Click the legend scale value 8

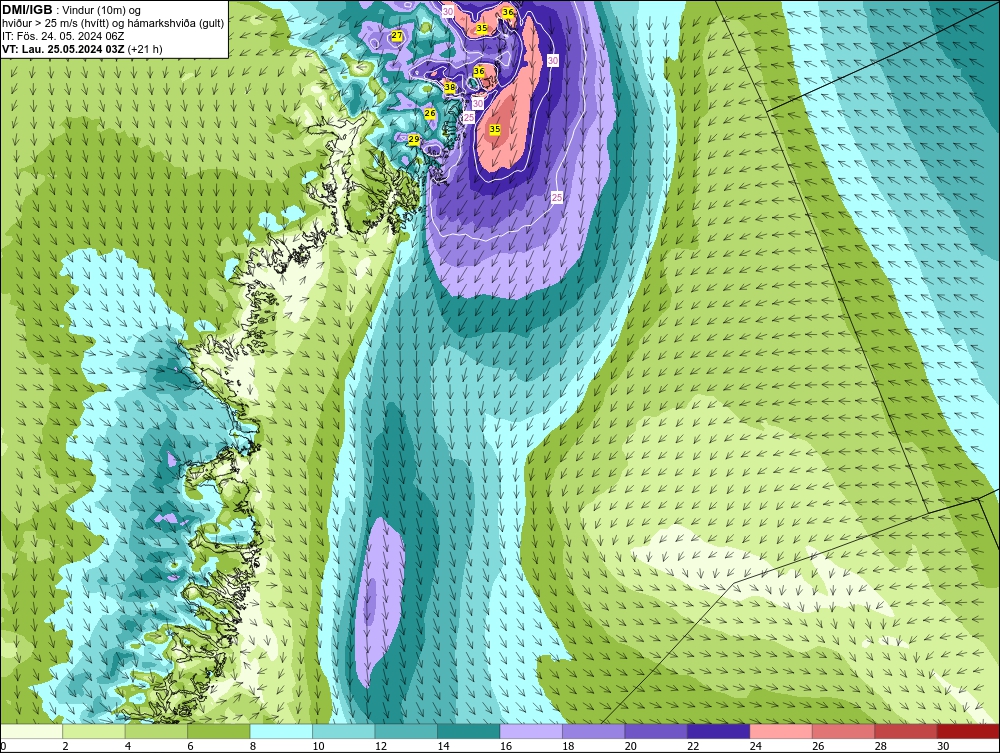[x=253, y=746]
